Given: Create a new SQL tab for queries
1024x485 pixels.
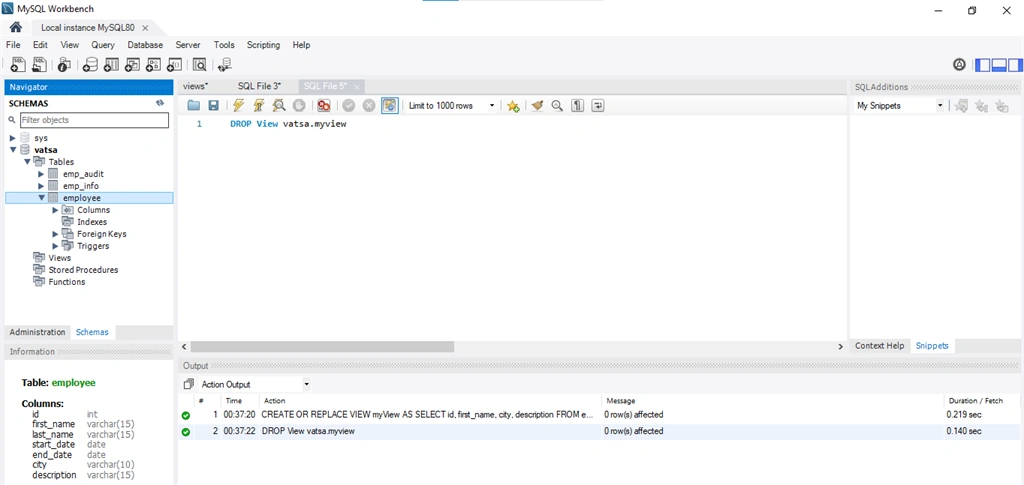Looking at the screenshot, I should [18, 64].
